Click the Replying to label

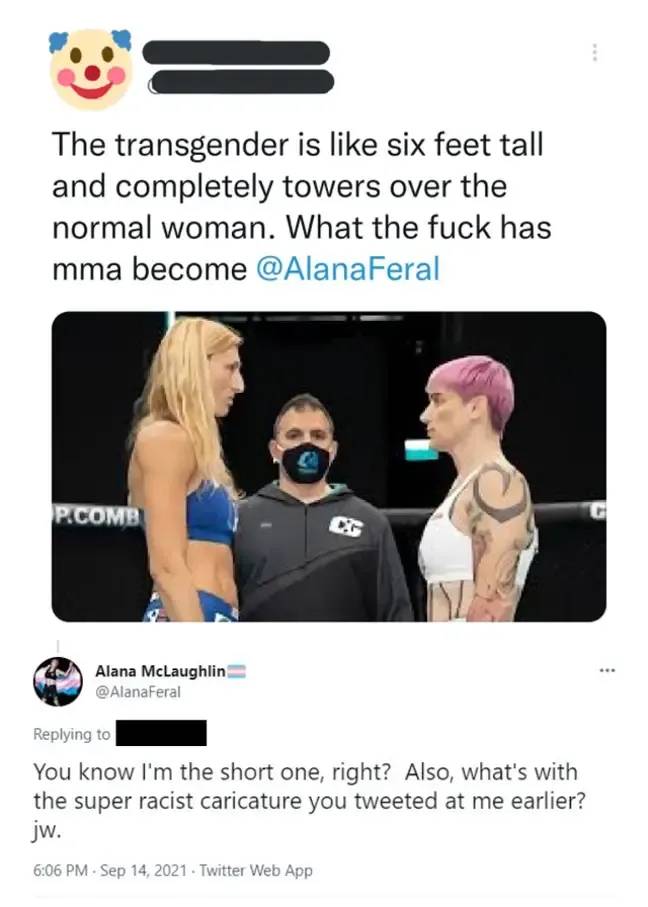tap(72, 734)
